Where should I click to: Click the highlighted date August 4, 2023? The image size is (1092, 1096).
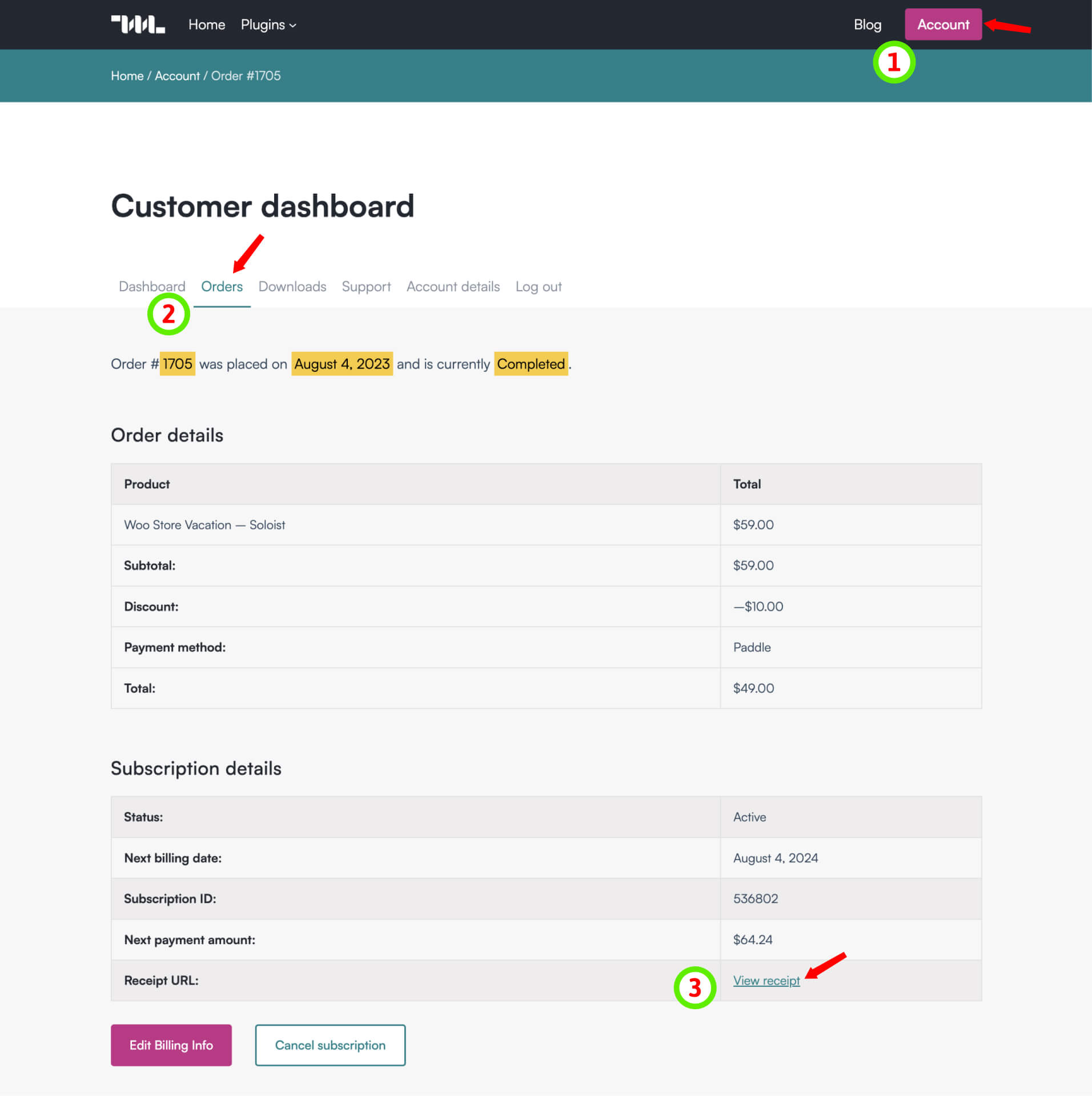pos(342,364)
